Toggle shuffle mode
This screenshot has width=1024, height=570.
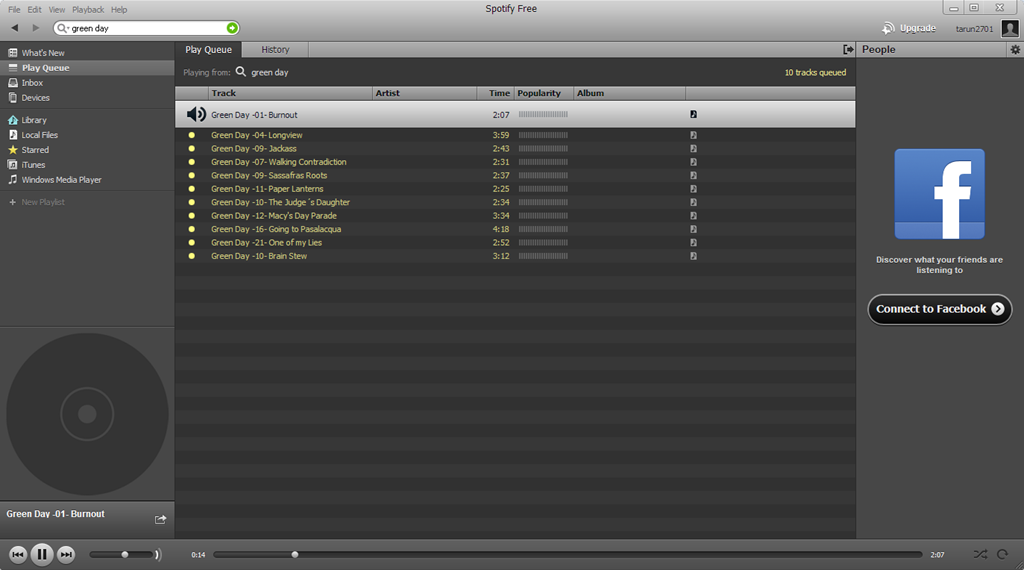click(980, 554)
